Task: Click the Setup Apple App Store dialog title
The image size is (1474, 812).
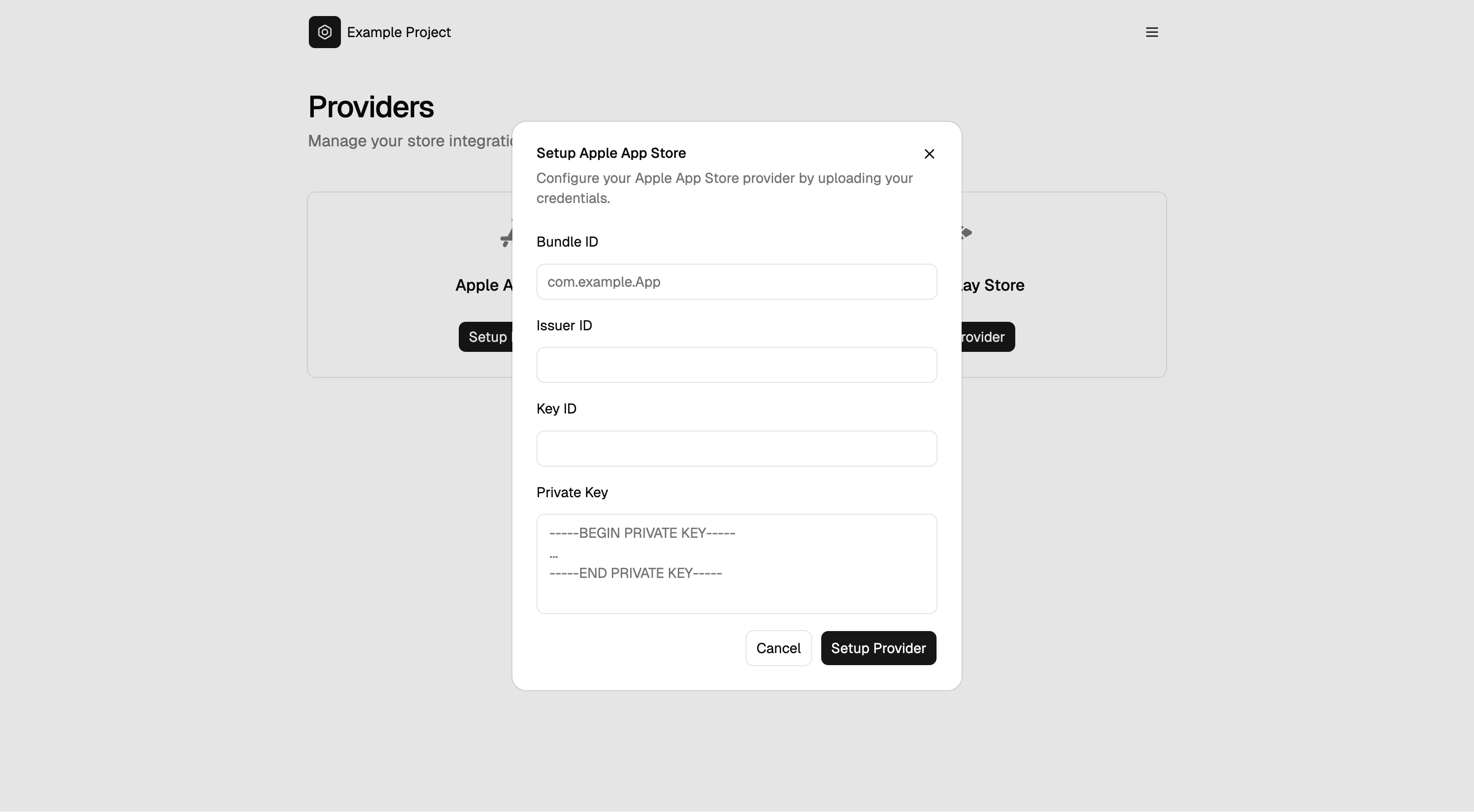Action: (x=611, y=153)
